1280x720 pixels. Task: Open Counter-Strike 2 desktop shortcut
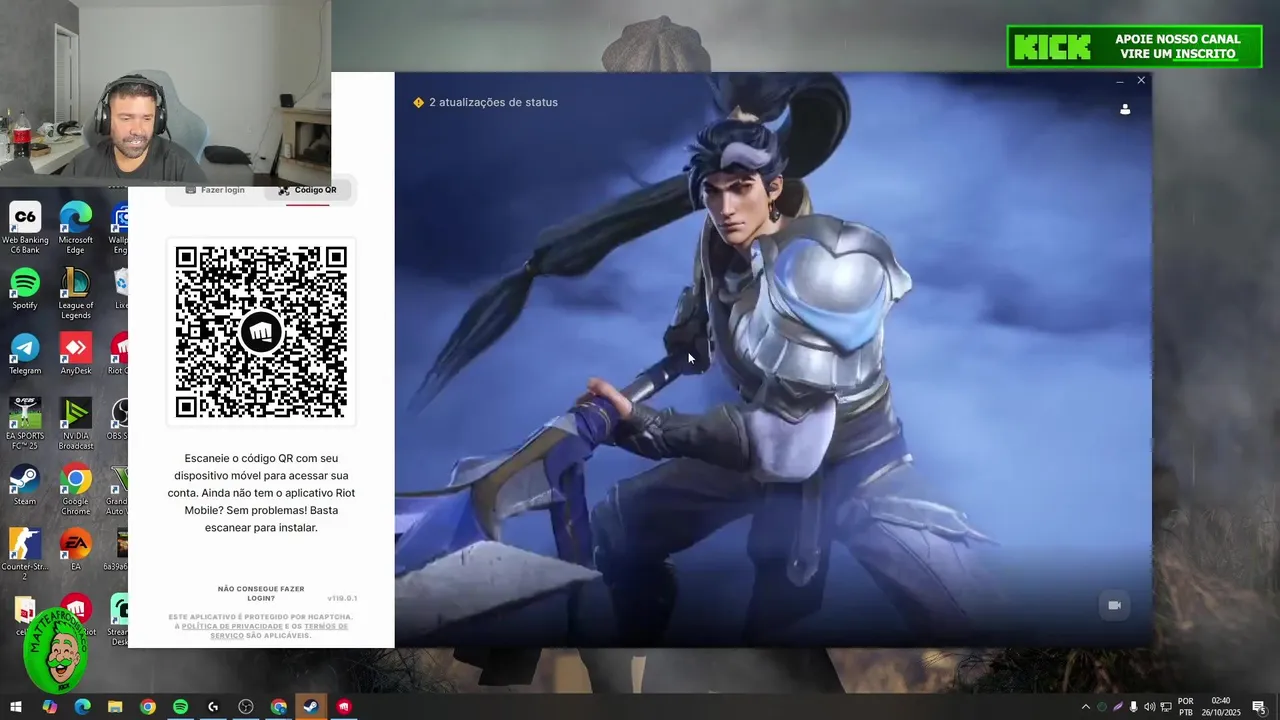tap(25, 555)
